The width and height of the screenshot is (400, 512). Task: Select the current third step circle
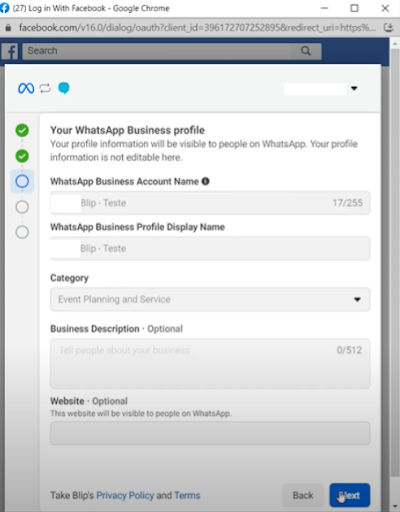[x=22, y=181]
